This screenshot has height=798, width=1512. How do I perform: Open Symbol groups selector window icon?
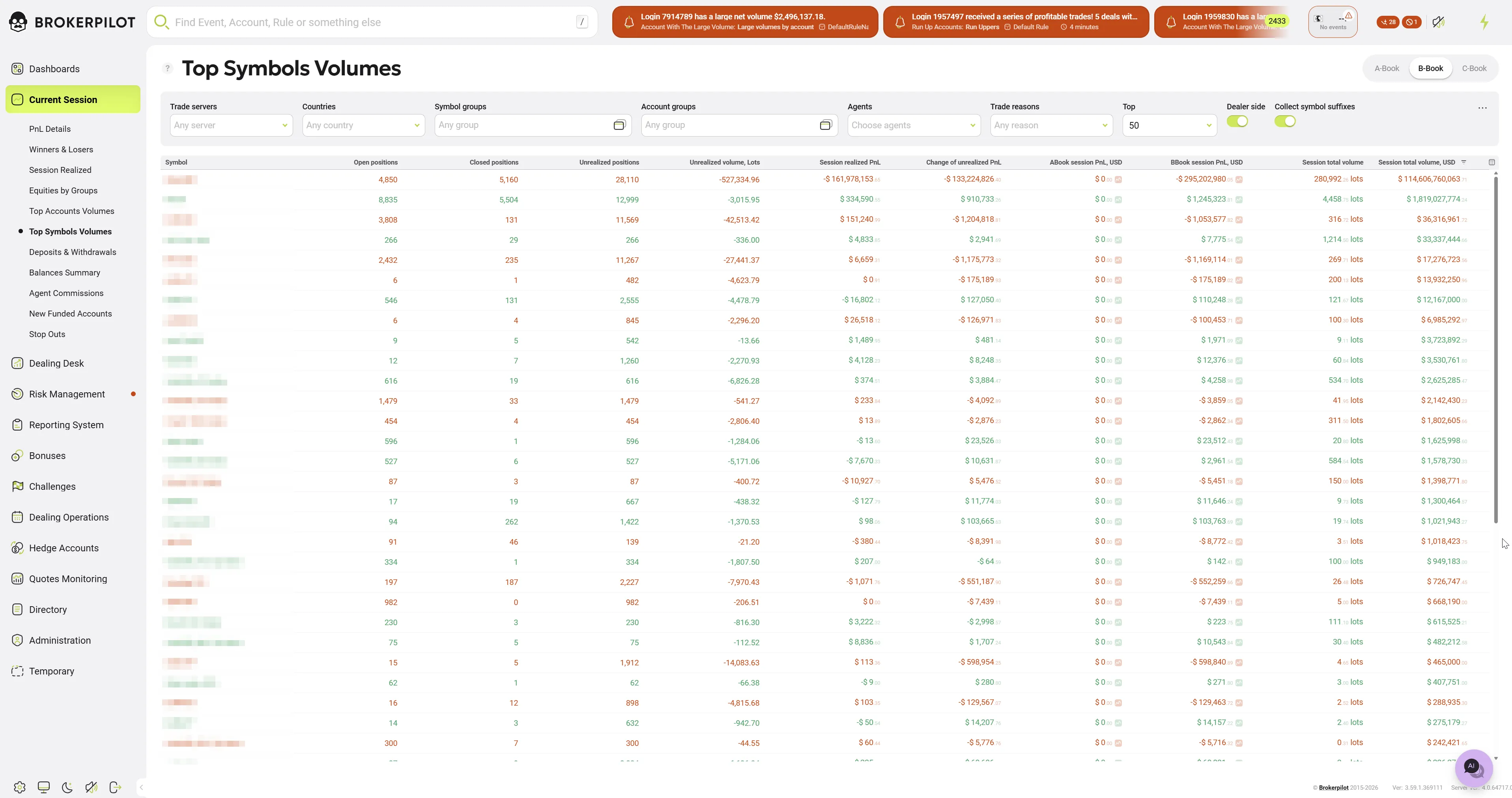619,125
